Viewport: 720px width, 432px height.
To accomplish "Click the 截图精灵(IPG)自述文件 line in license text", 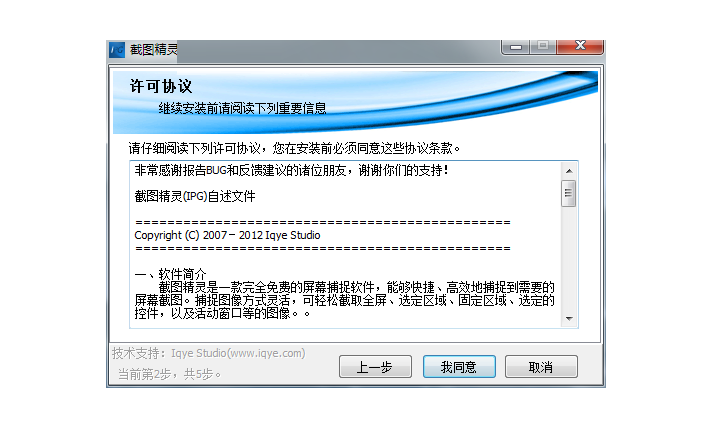I will click(195, 196).
